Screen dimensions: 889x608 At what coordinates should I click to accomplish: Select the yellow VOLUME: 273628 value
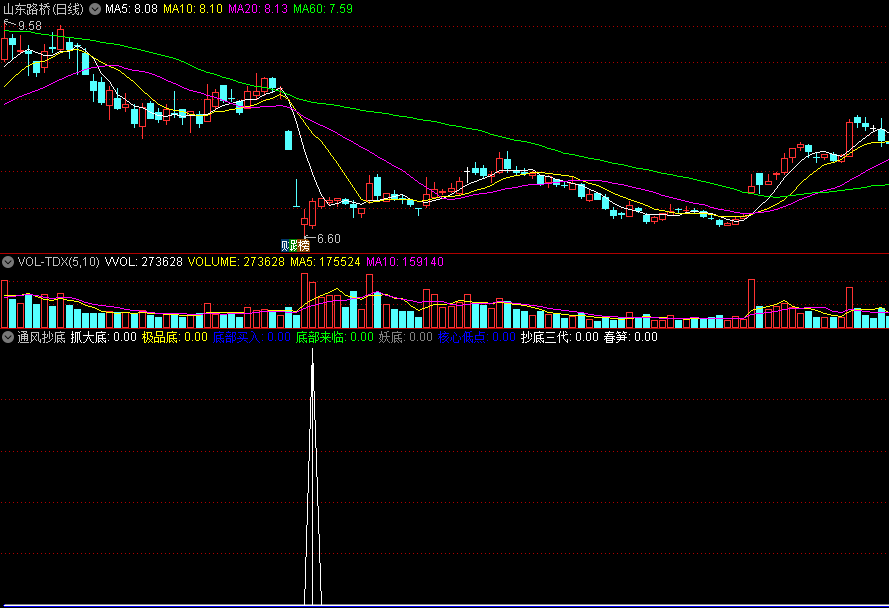(236, 262)
